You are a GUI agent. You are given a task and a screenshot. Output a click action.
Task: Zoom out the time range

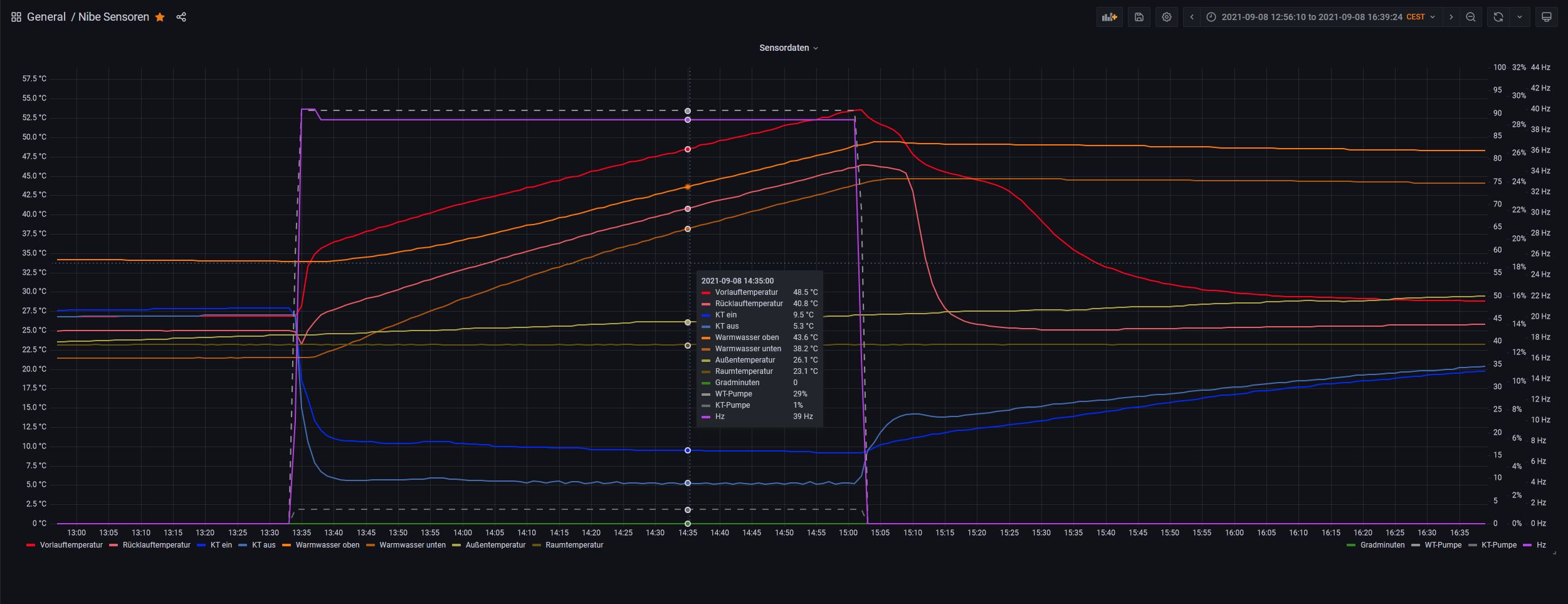pyautogui.click(x=1470, y=17)
